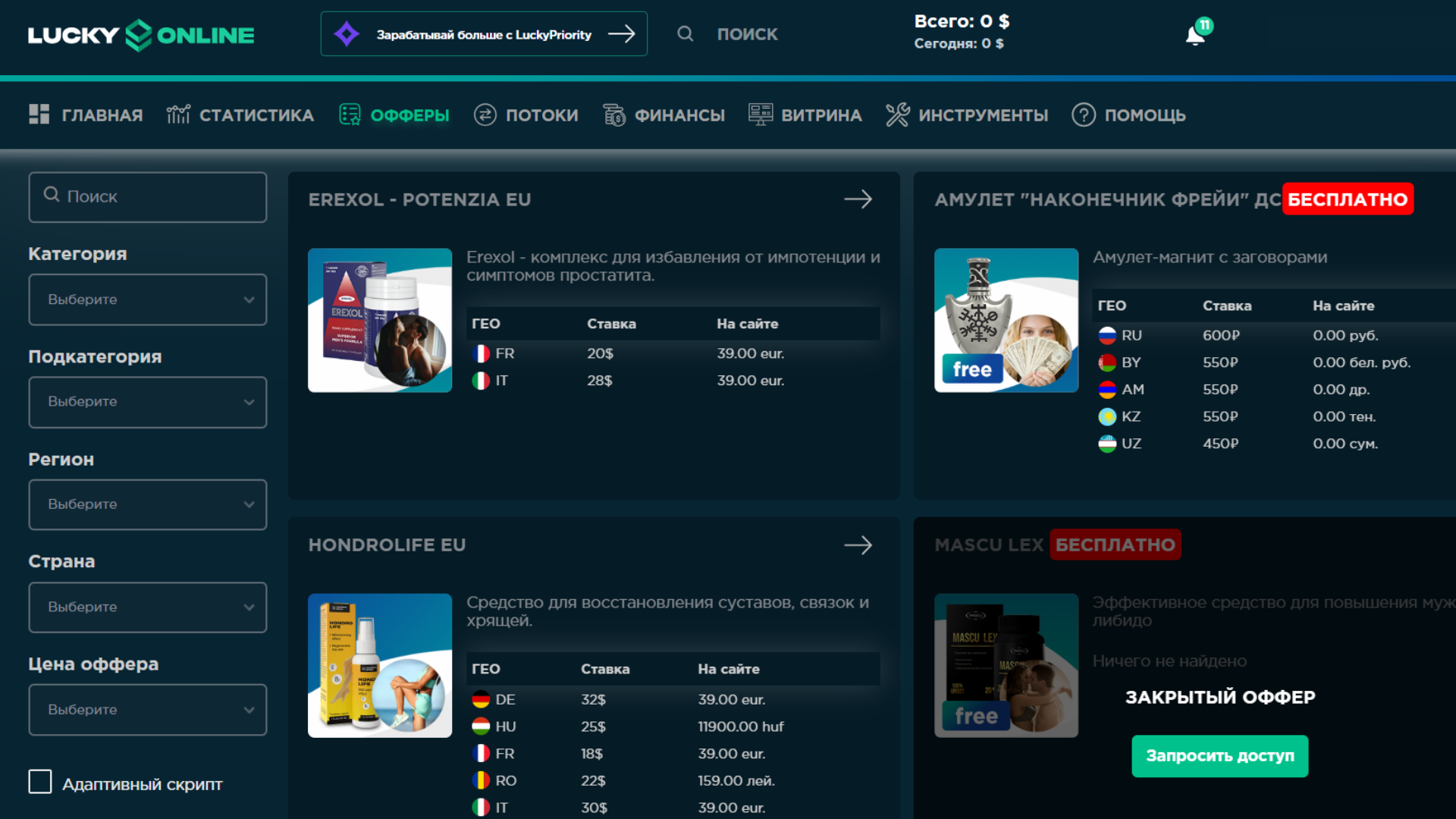Open the Erexol product thumbnail
Viewport: 1456px width, 819px height.
pyautogui.click(x=380, y=320)
